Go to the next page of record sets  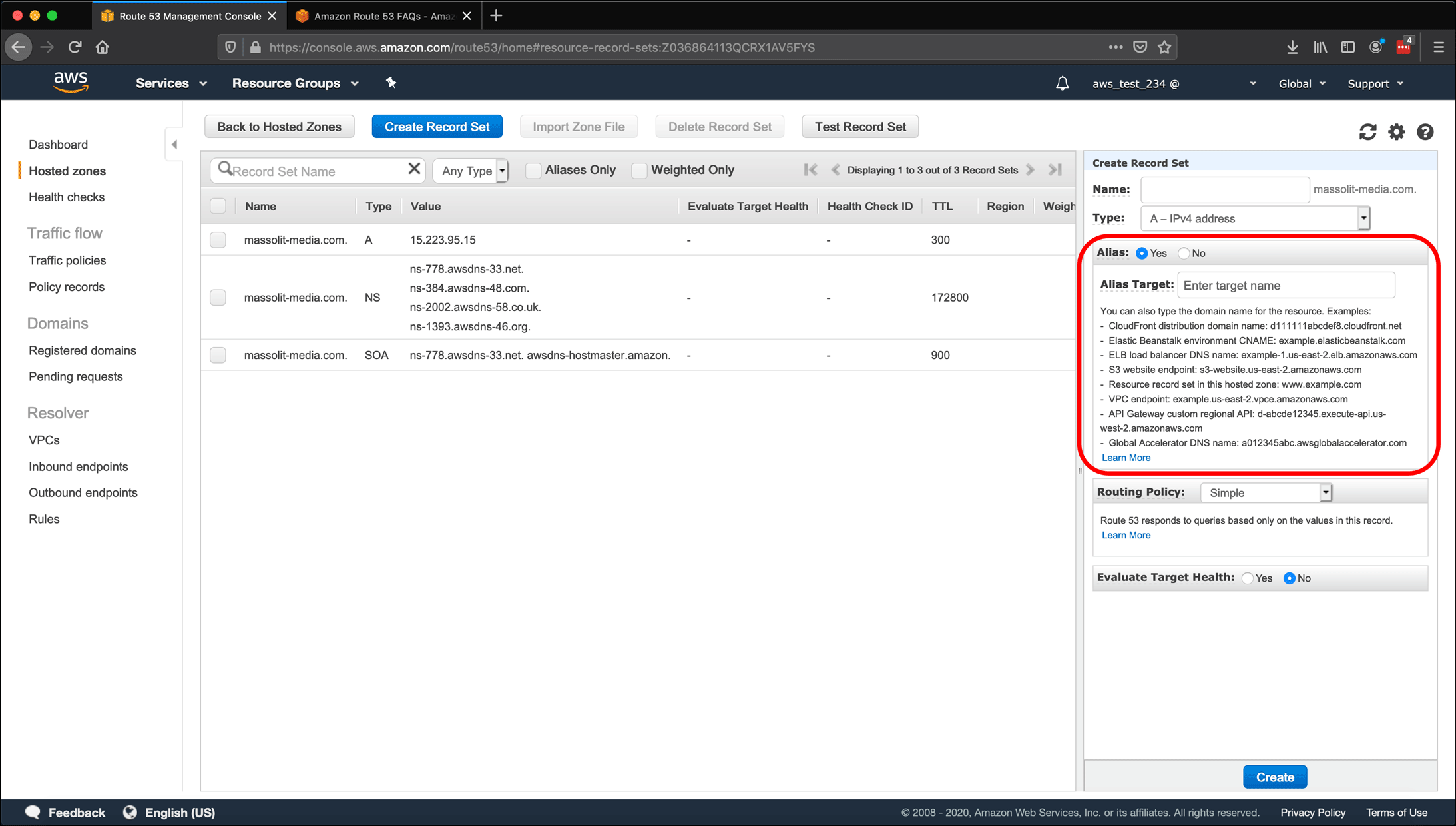point(1031,169)
